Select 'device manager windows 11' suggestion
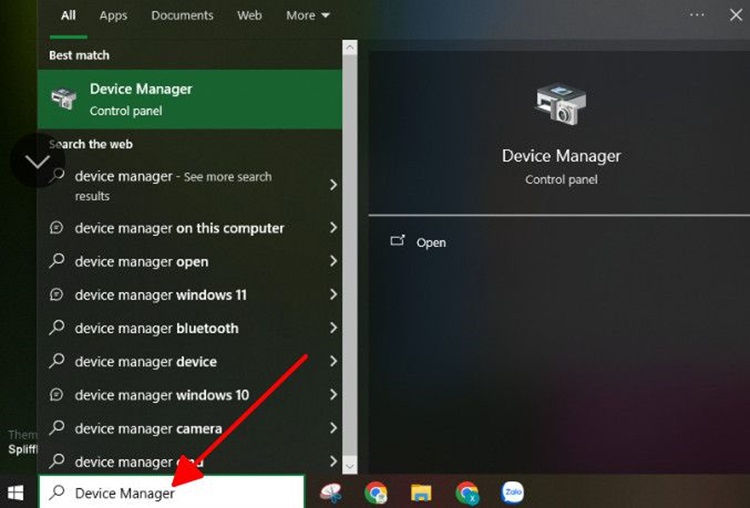Image resolution: width=750 pixels, height=508 pixels. click(x=189, y=295)
